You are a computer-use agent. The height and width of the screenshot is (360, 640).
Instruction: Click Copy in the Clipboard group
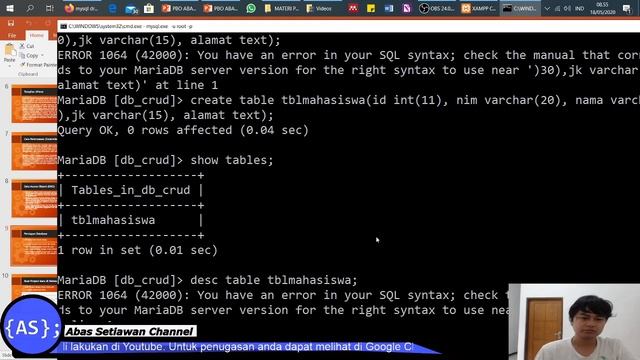click(x=29, y=55)
